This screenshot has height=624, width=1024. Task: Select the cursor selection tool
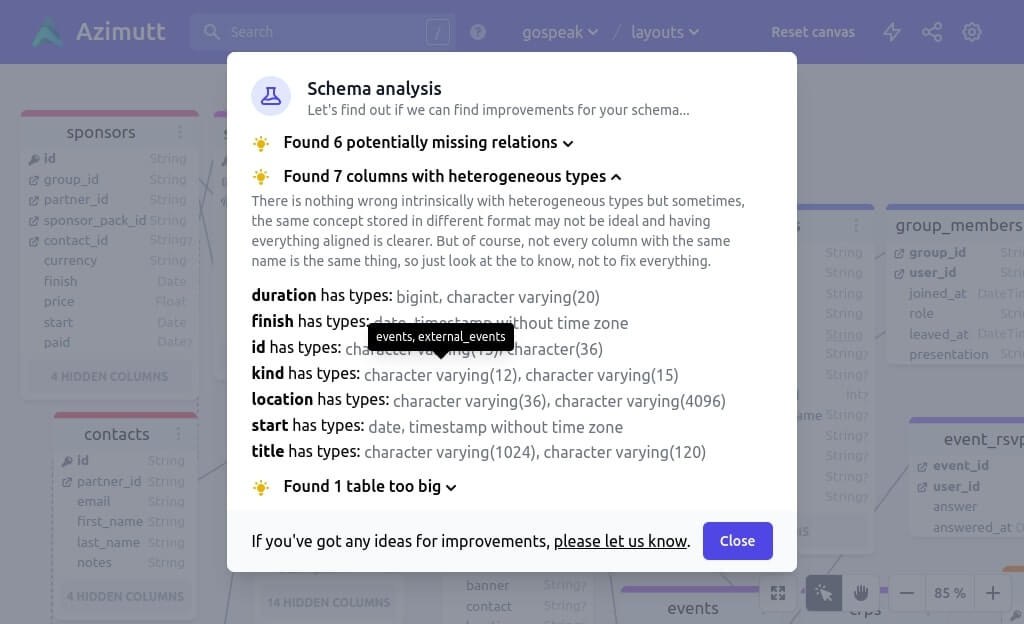[823, 593]
